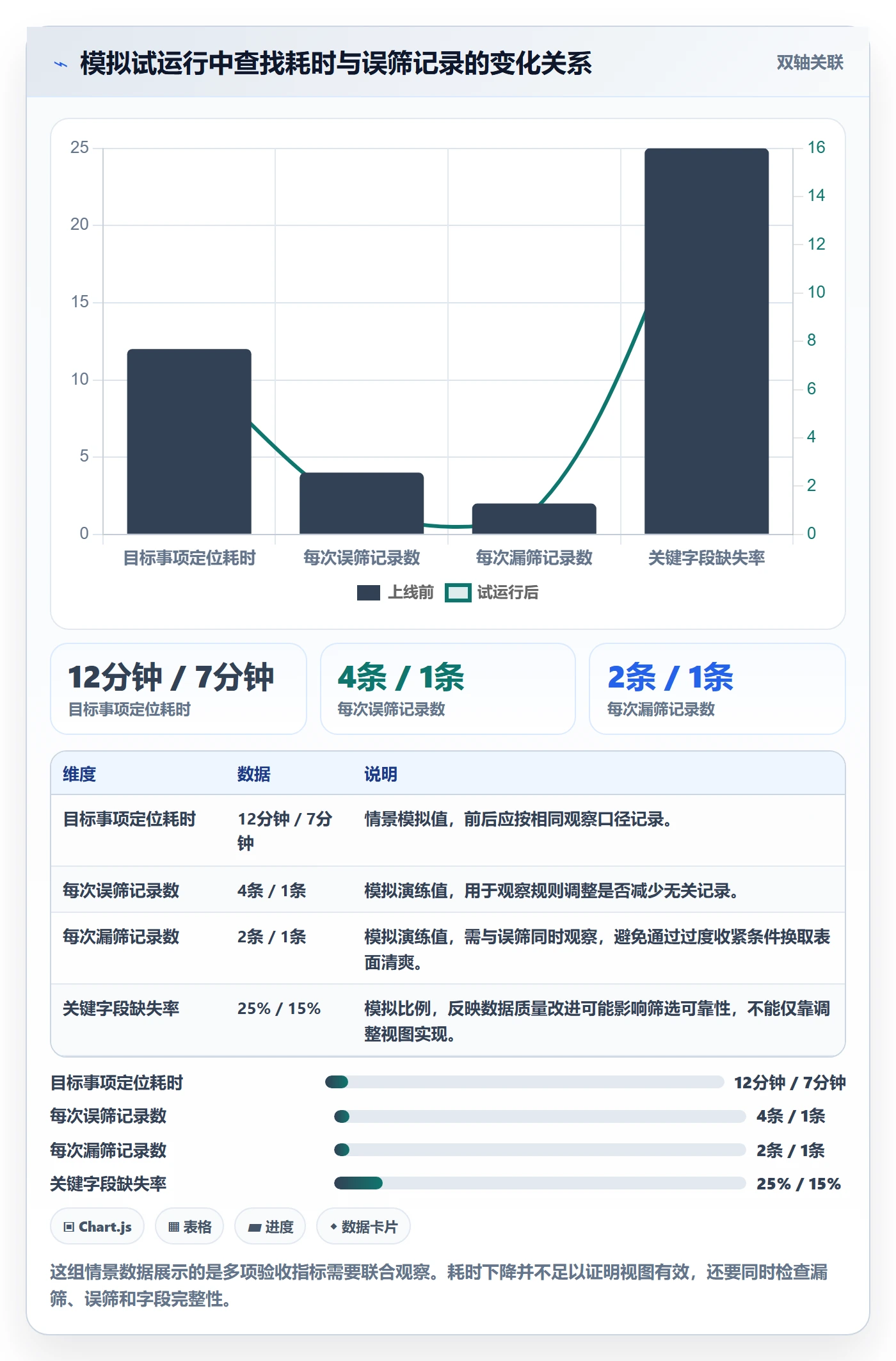Click the left-axis value 25
This screenshot has height=1361, width=896.
point(79,147)
